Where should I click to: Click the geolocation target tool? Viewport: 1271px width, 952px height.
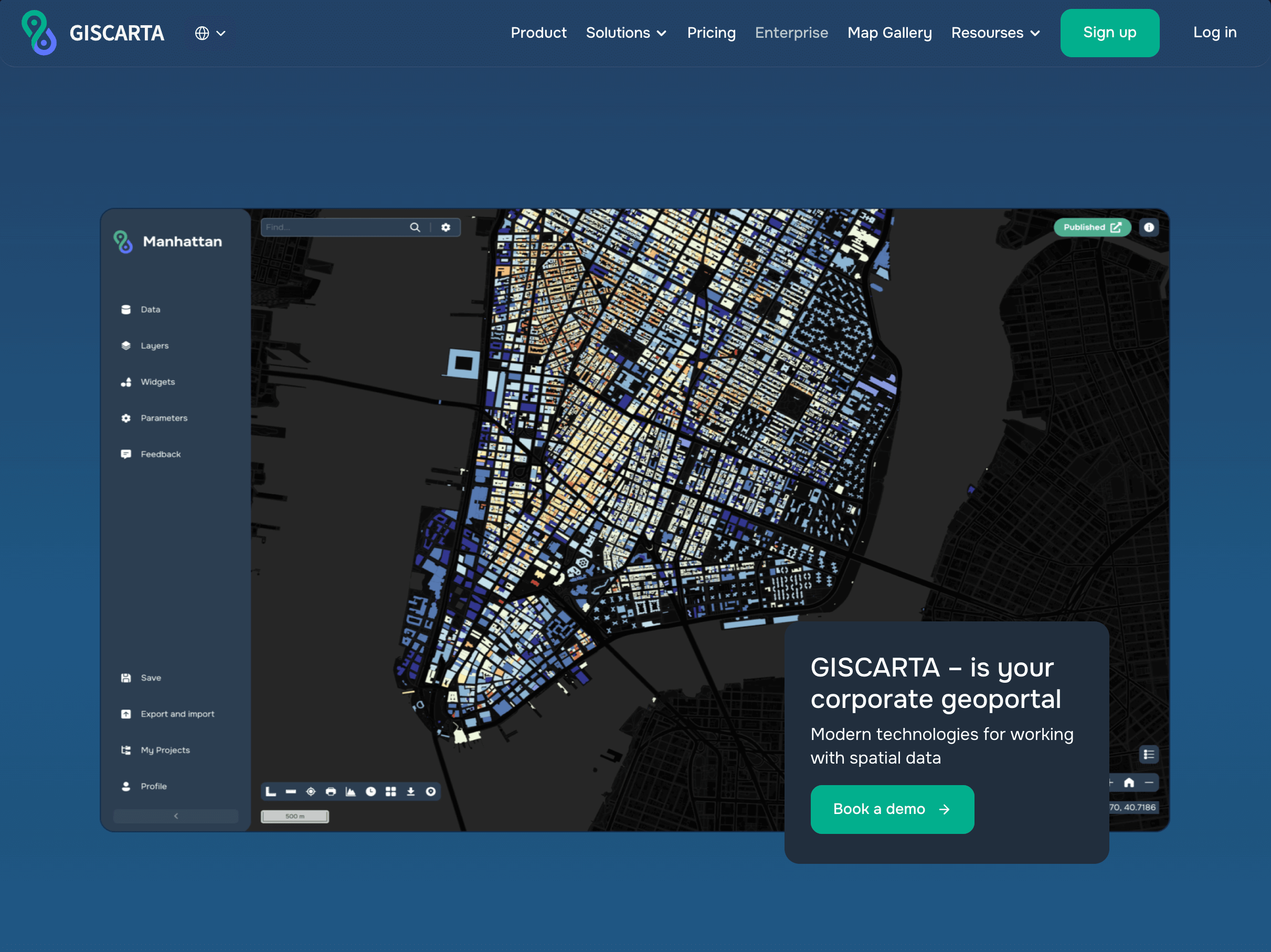[311, 791]
